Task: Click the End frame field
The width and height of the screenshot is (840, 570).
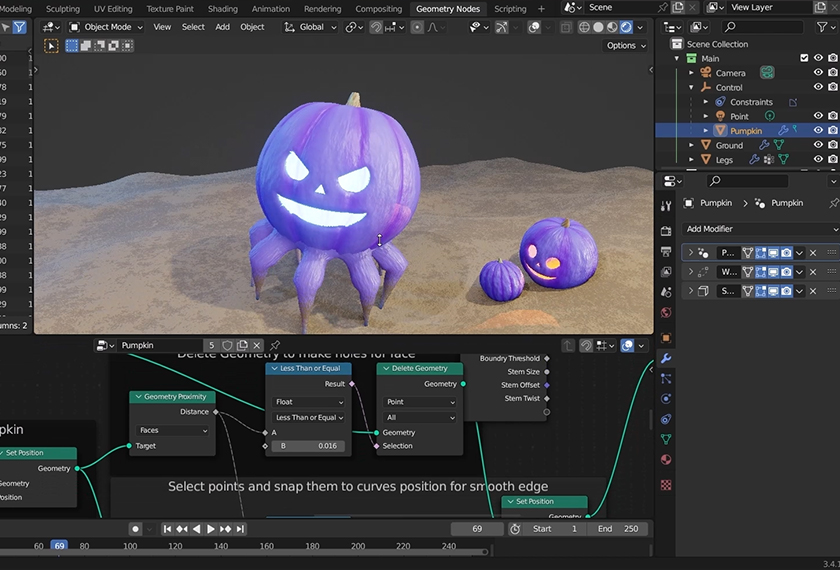Action: (619, 529)
